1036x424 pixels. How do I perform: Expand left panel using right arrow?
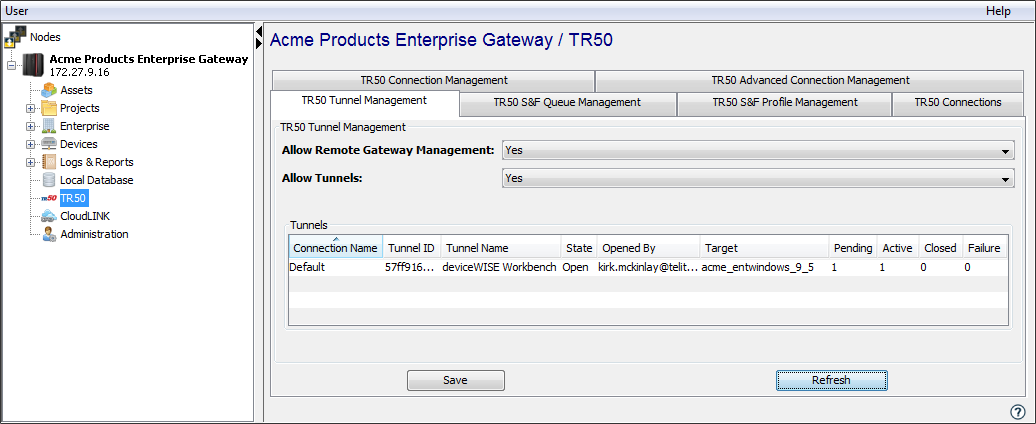(x=259, y=44)
